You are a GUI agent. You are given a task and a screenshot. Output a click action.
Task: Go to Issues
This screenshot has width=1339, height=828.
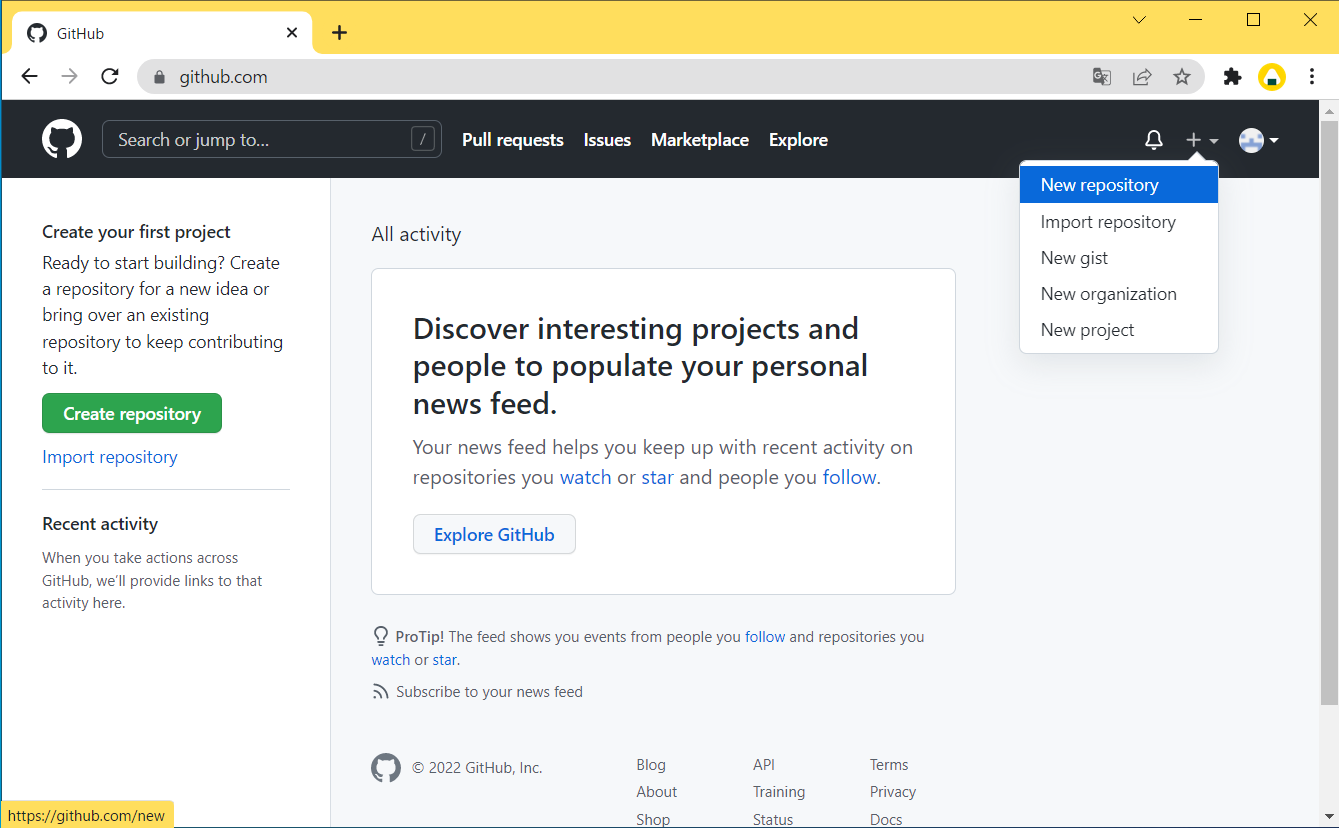(607, 140)
